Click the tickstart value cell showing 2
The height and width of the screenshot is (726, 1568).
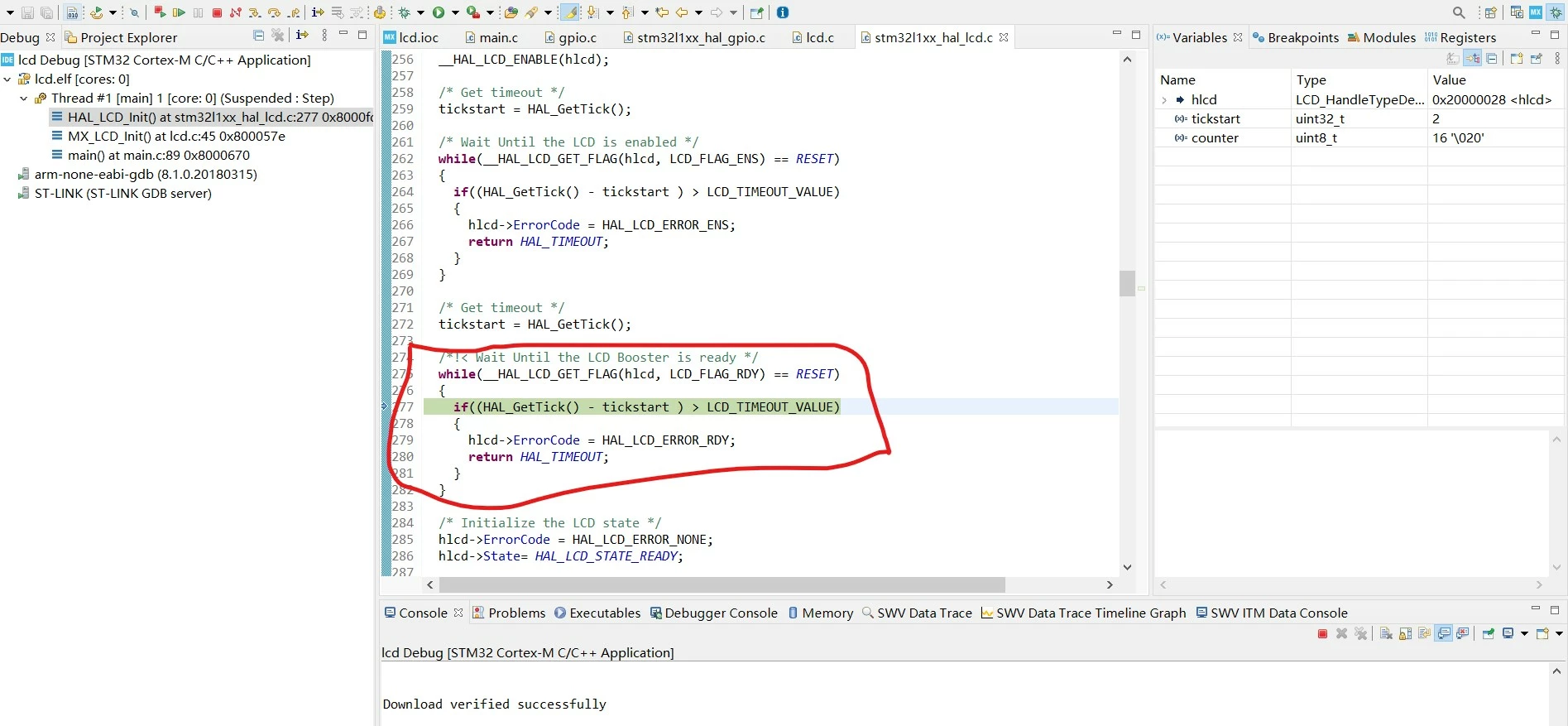1496,119
